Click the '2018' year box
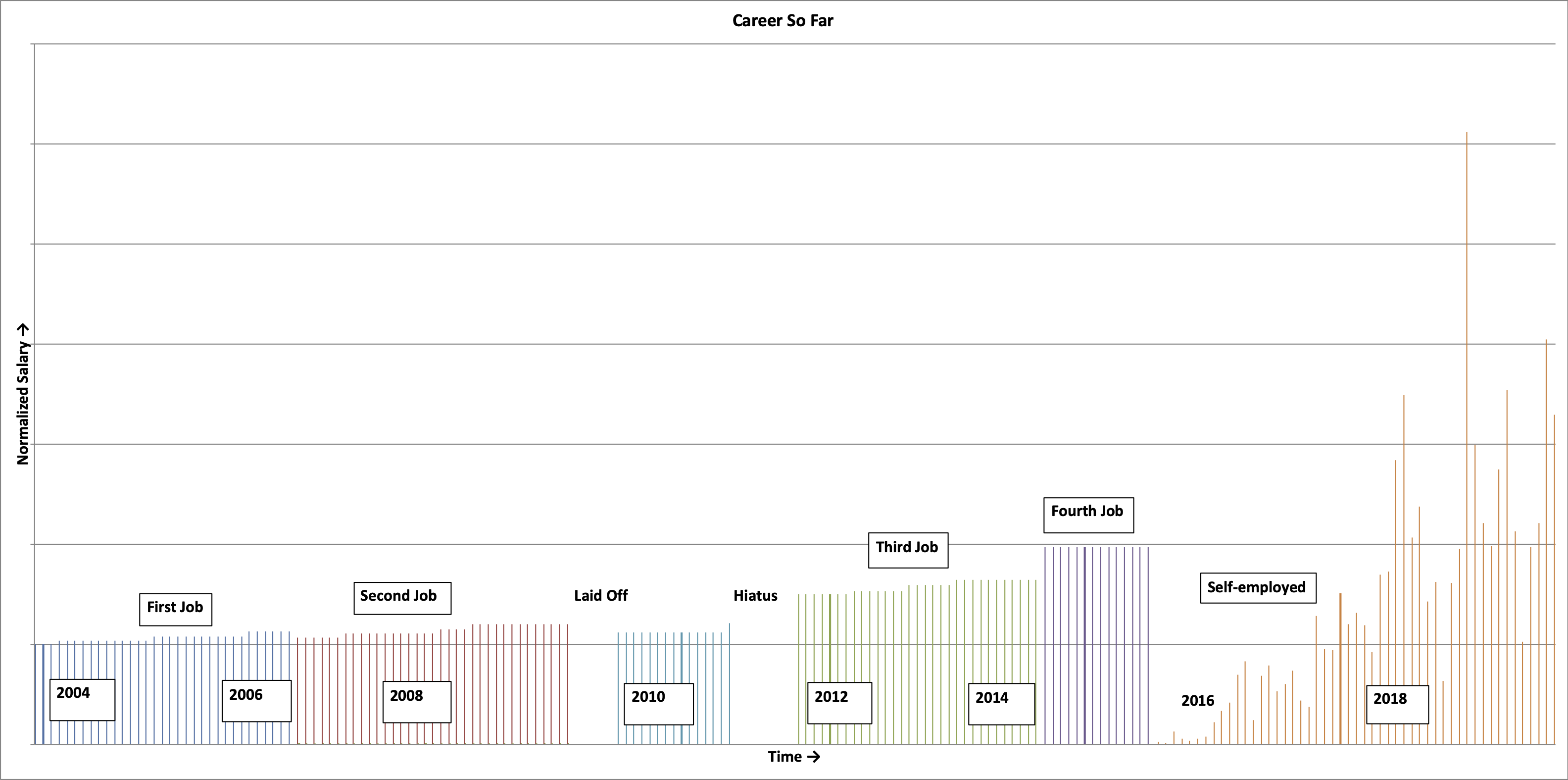 [1398, 705]
